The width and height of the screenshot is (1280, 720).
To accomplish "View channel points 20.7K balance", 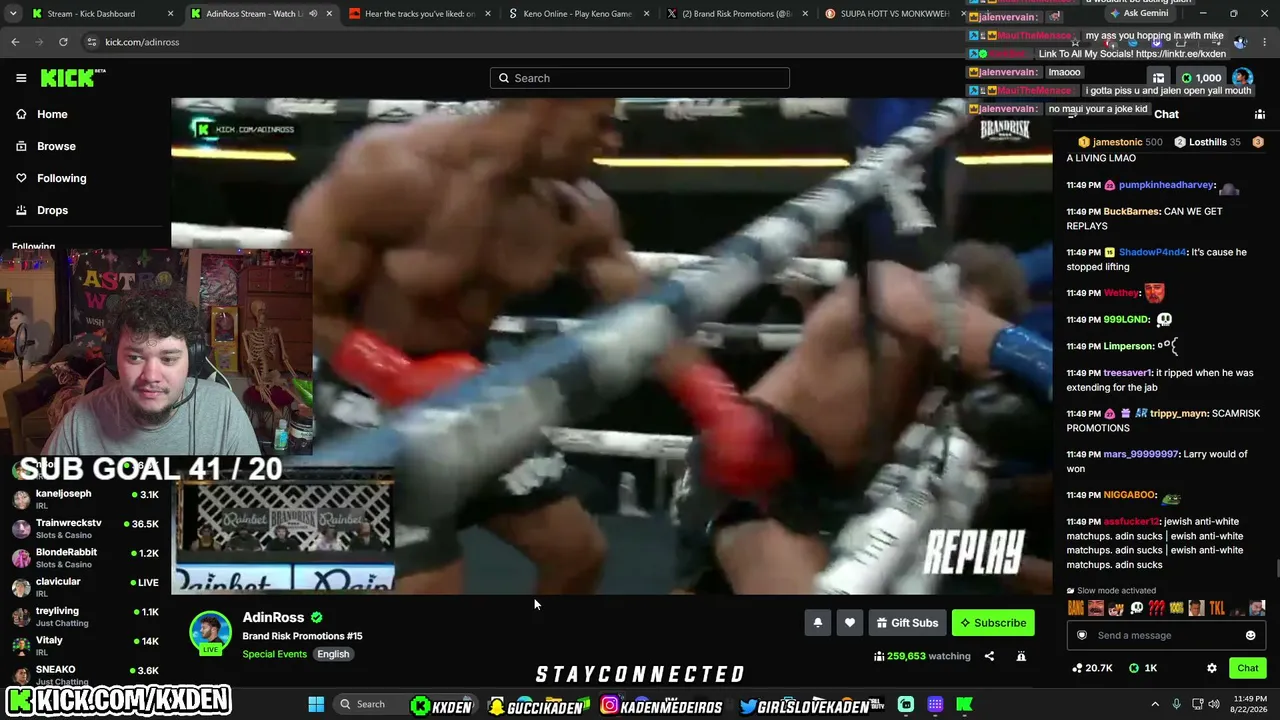I will [x=1092, y=668].
